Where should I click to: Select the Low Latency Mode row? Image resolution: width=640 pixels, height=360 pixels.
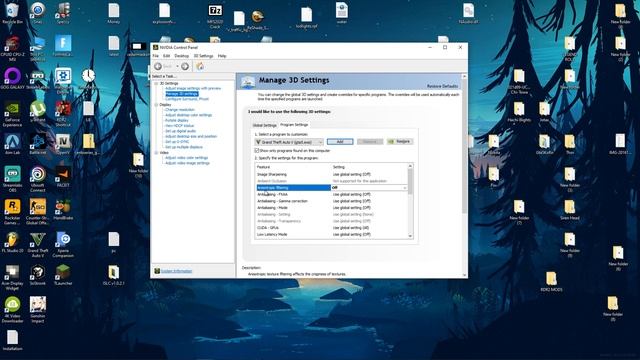tap(331, 234)
